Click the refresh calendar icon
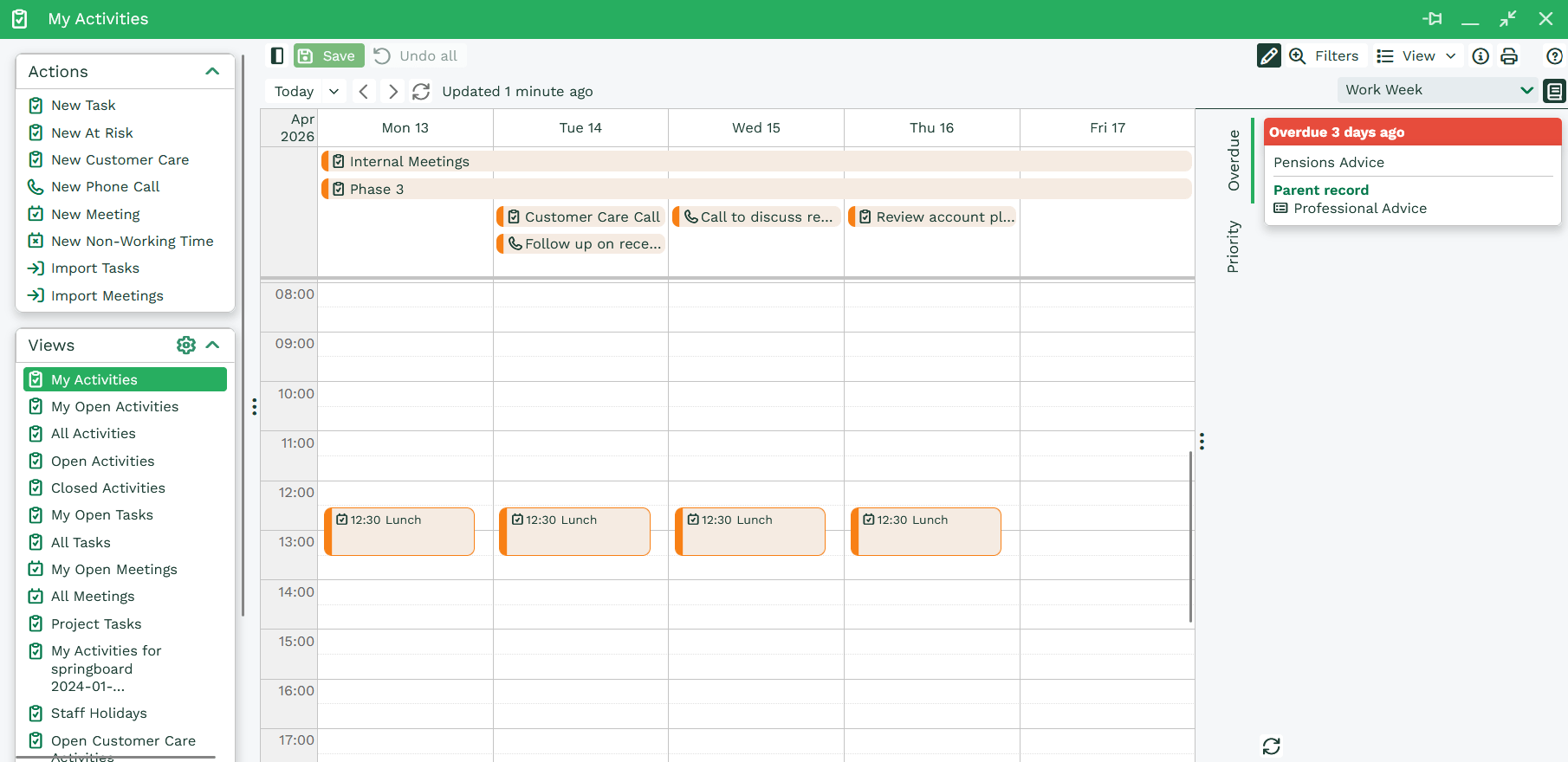Image resolution: width=1568 pixels, height=762 pixels. pos(421,92)
